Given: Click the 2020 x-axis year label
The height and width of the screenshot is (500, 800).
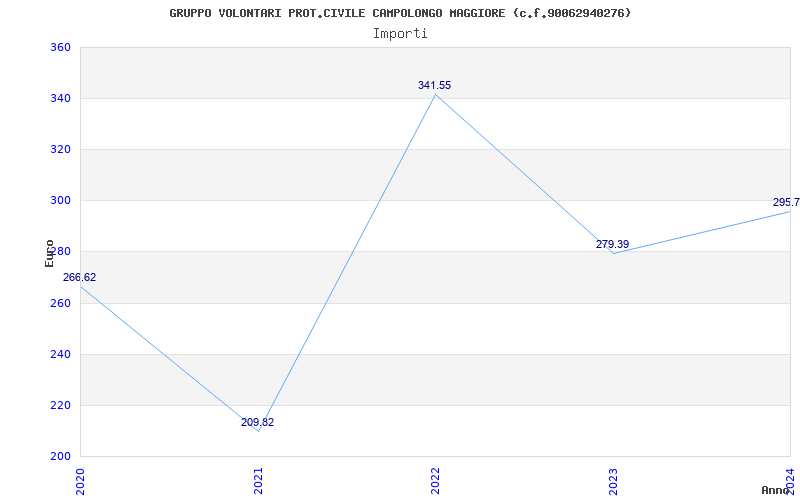Looking at the screenshot, I should pyautogui.click(x=81, y=481).
